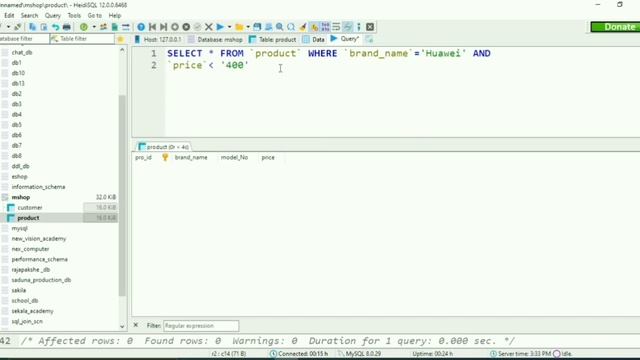The height and width of the screenshot is (360, 640).
Task: Go to last row icon
Action: (163, 27)
